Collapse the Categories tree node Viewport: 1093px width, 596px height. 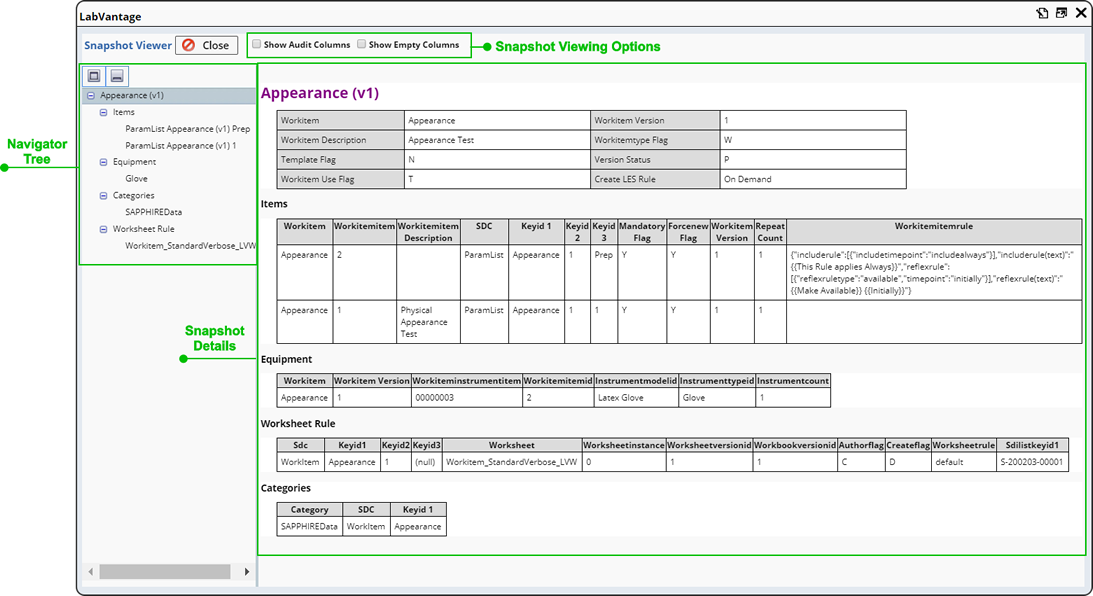103,196
